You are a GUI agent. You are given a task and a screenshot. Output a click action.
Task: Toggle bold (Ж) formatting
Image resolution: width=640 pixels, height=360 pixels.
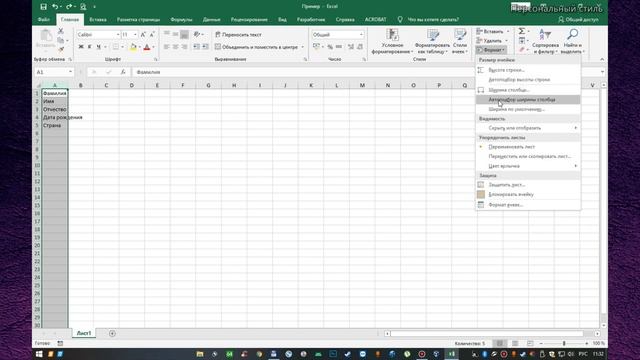tap(81, 47)
